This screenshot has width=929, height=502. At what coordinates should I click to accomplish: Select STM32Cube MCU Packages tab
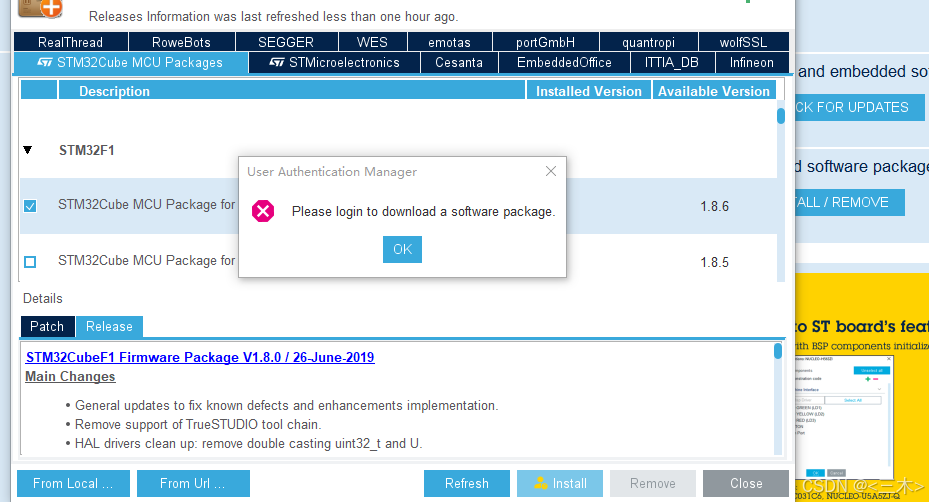pyautogui.click(x=130, y=62)
